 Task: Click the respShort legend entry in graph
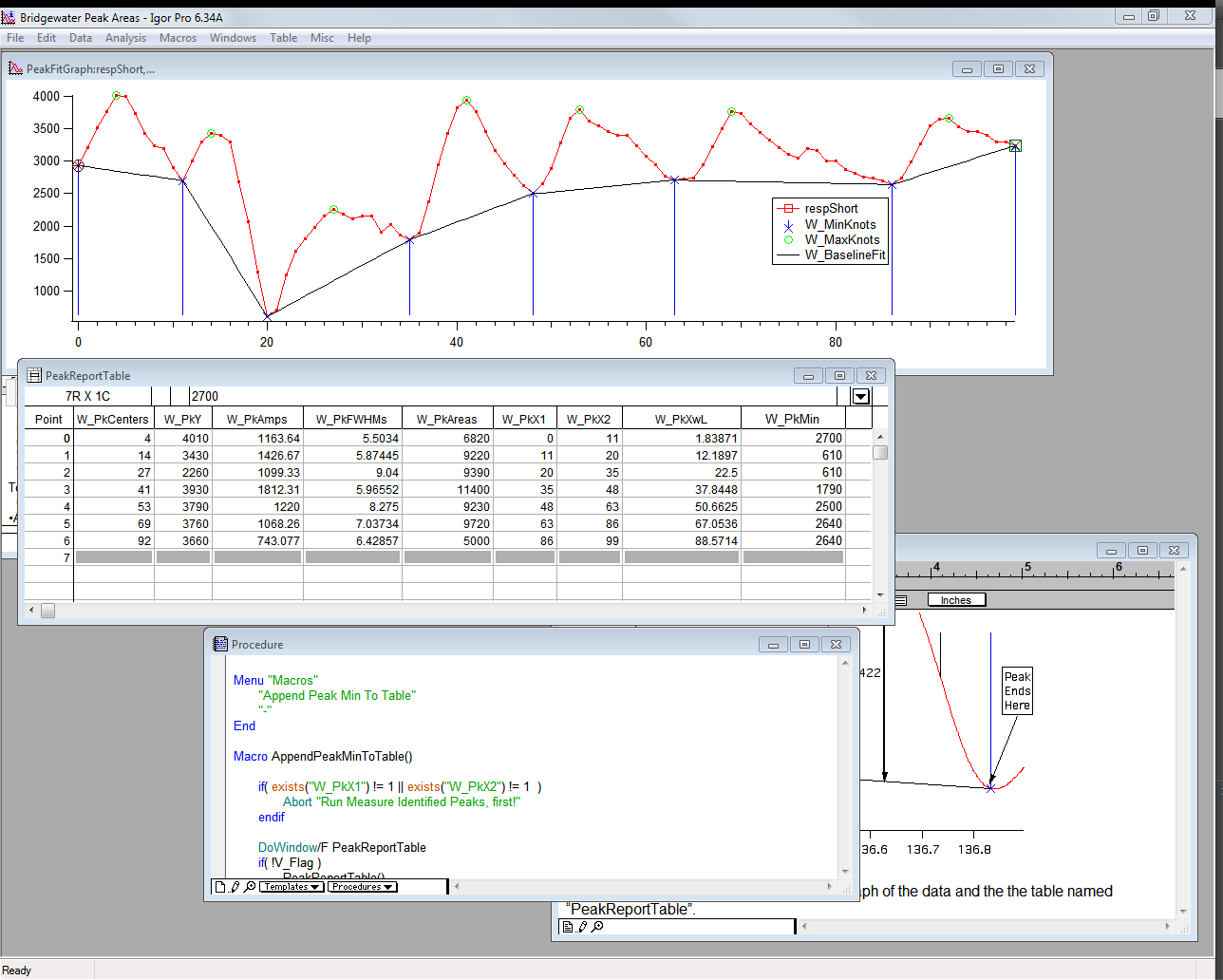[831, 209]
